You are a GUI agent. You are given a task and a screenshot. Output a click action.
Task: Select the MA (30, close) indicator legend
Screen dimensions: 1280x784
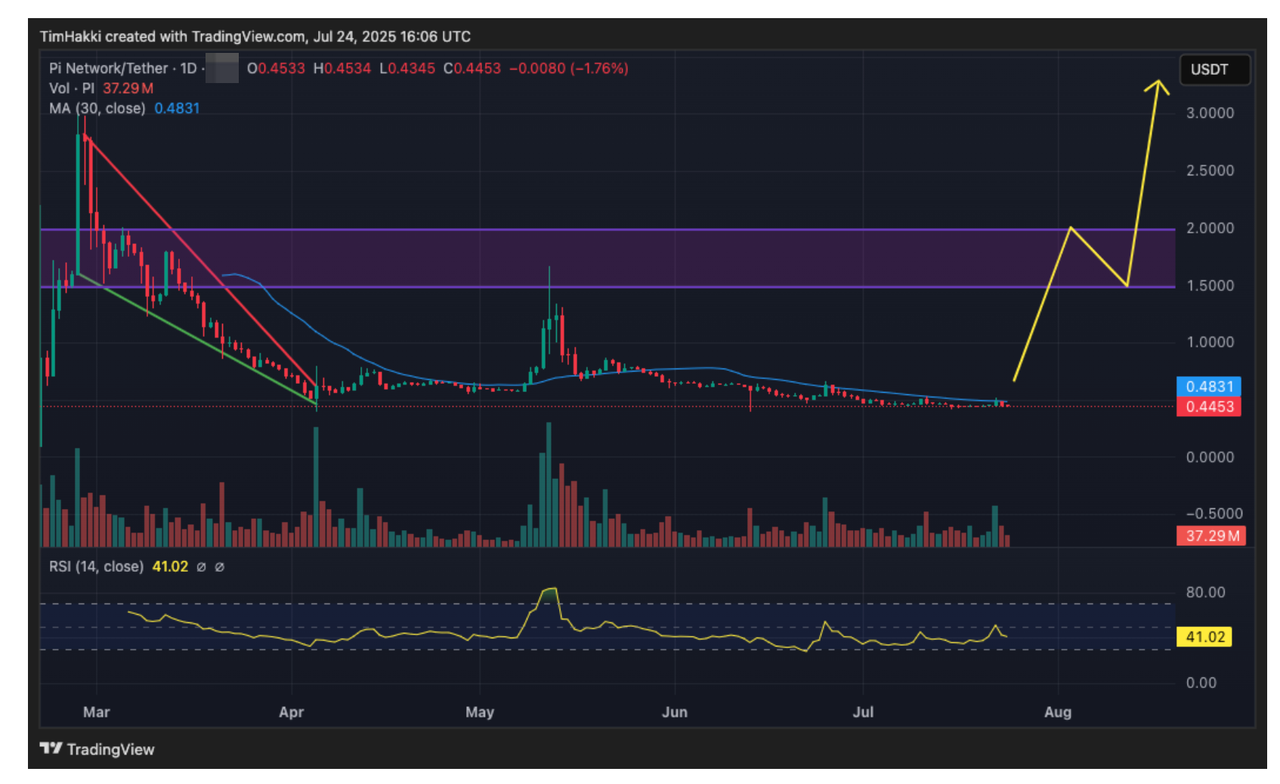point(96,108)
